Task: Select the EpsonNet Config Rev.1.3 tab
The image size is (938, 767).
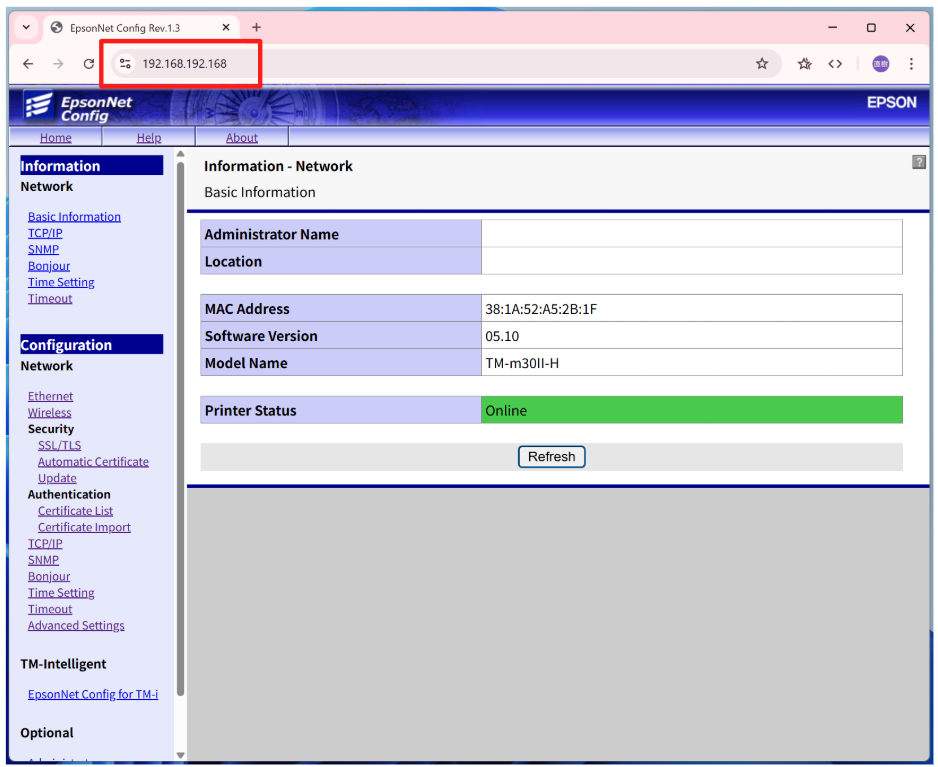Action: point(141,28)
